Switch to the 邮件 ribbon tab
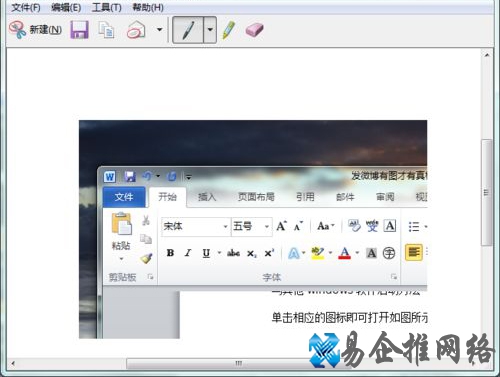The width and height of the screenshot is (500, 377). tap(345, 197)
